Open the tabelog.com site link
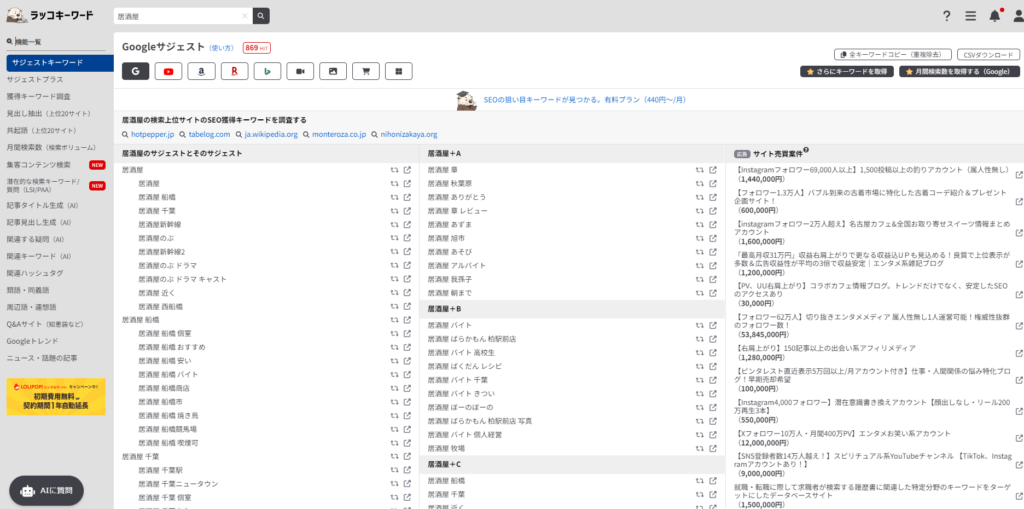The image size is (1024, 509). (210, 135)
